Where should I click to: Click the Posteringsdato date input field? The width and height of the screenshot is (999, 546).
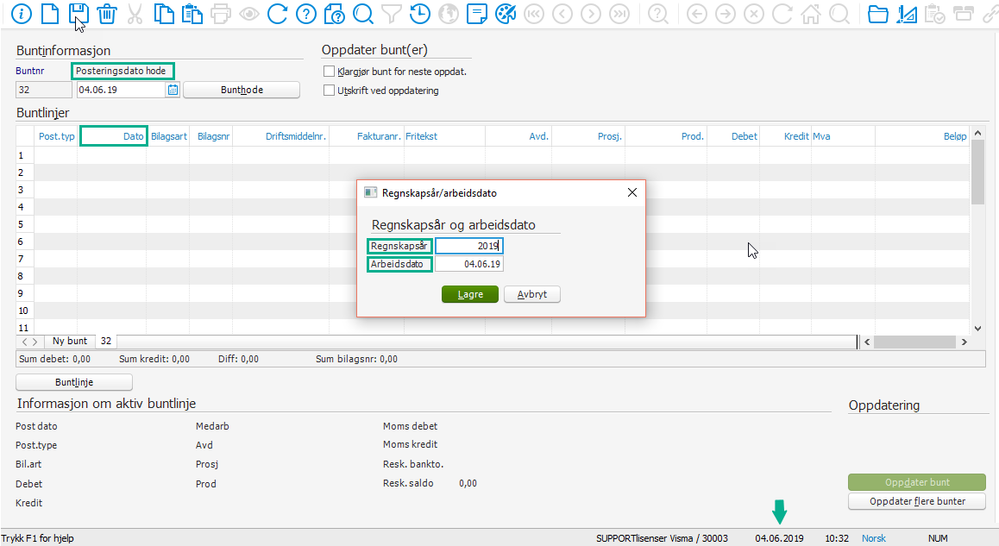(121, 90)
